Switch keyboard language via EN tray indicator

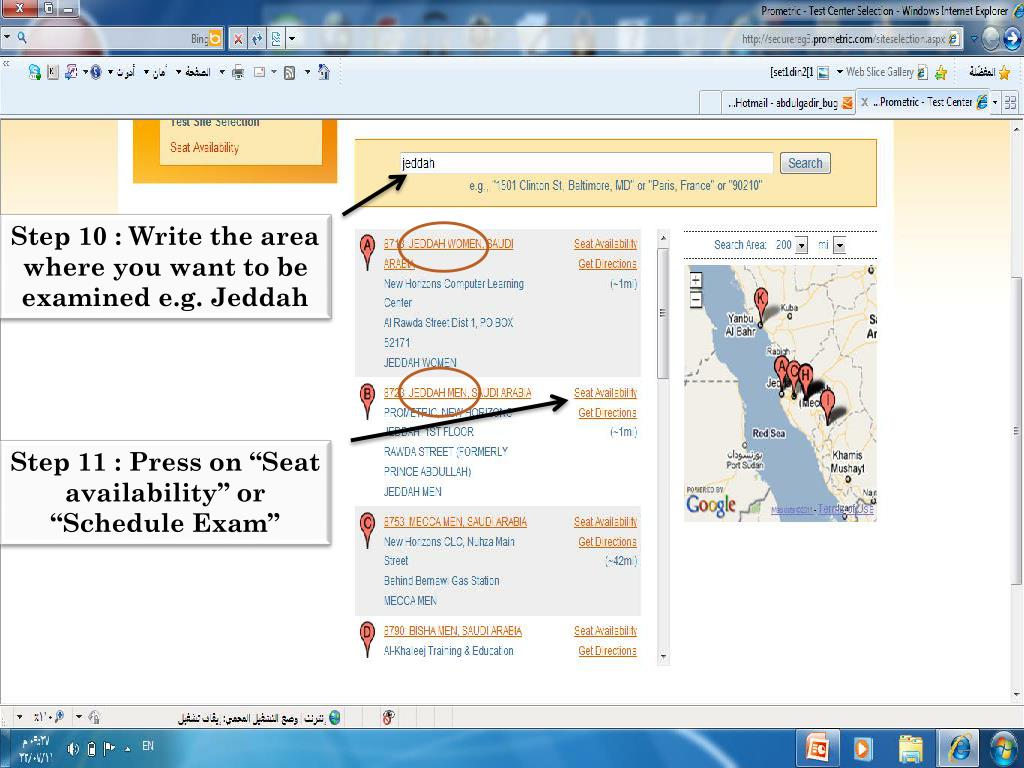coord(150,747)
